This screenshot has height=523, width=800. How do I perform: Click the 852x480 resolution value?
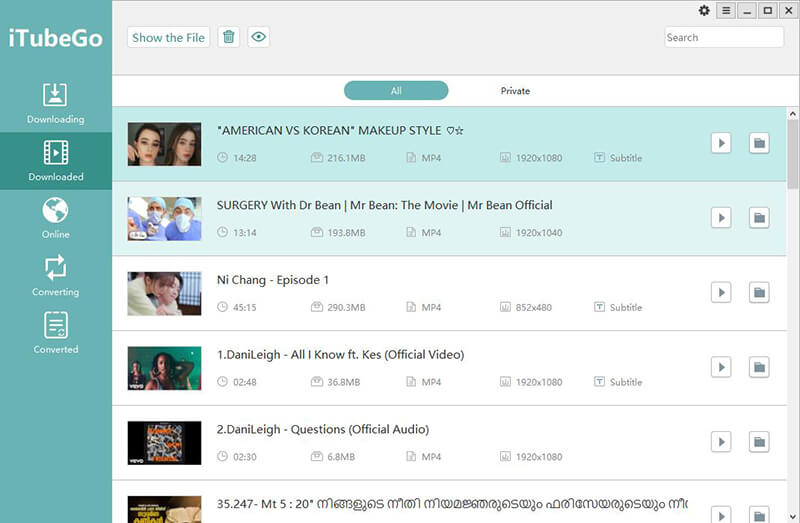point(534,307)
